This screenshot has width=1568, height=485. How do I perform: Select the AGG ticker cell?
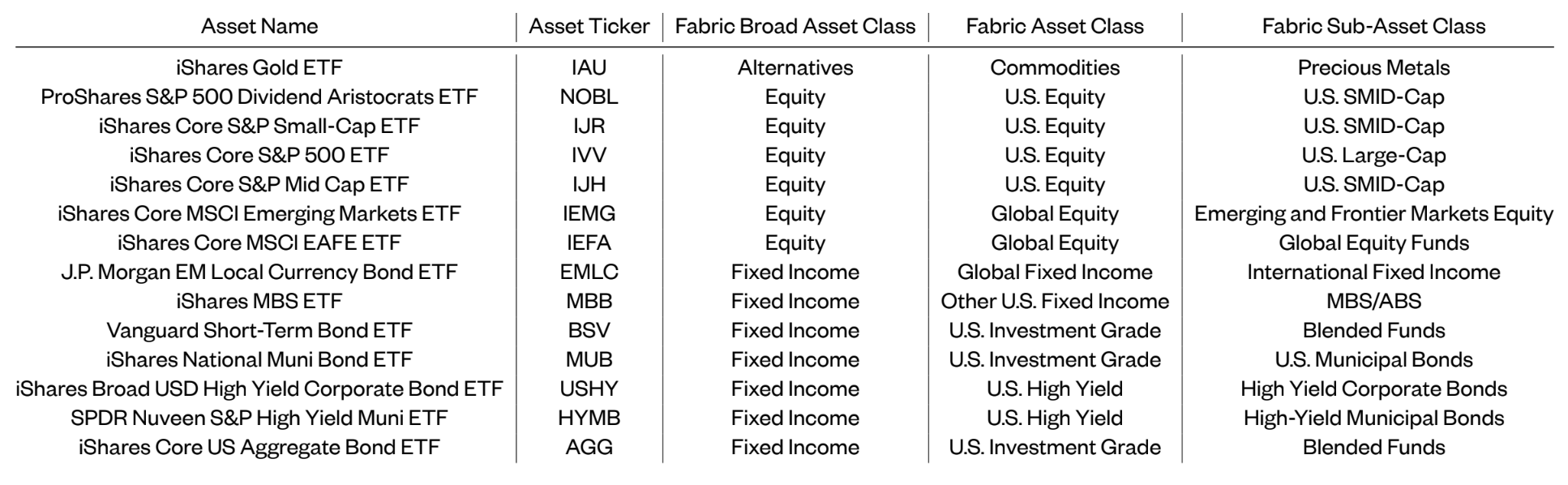coord(589,447)
